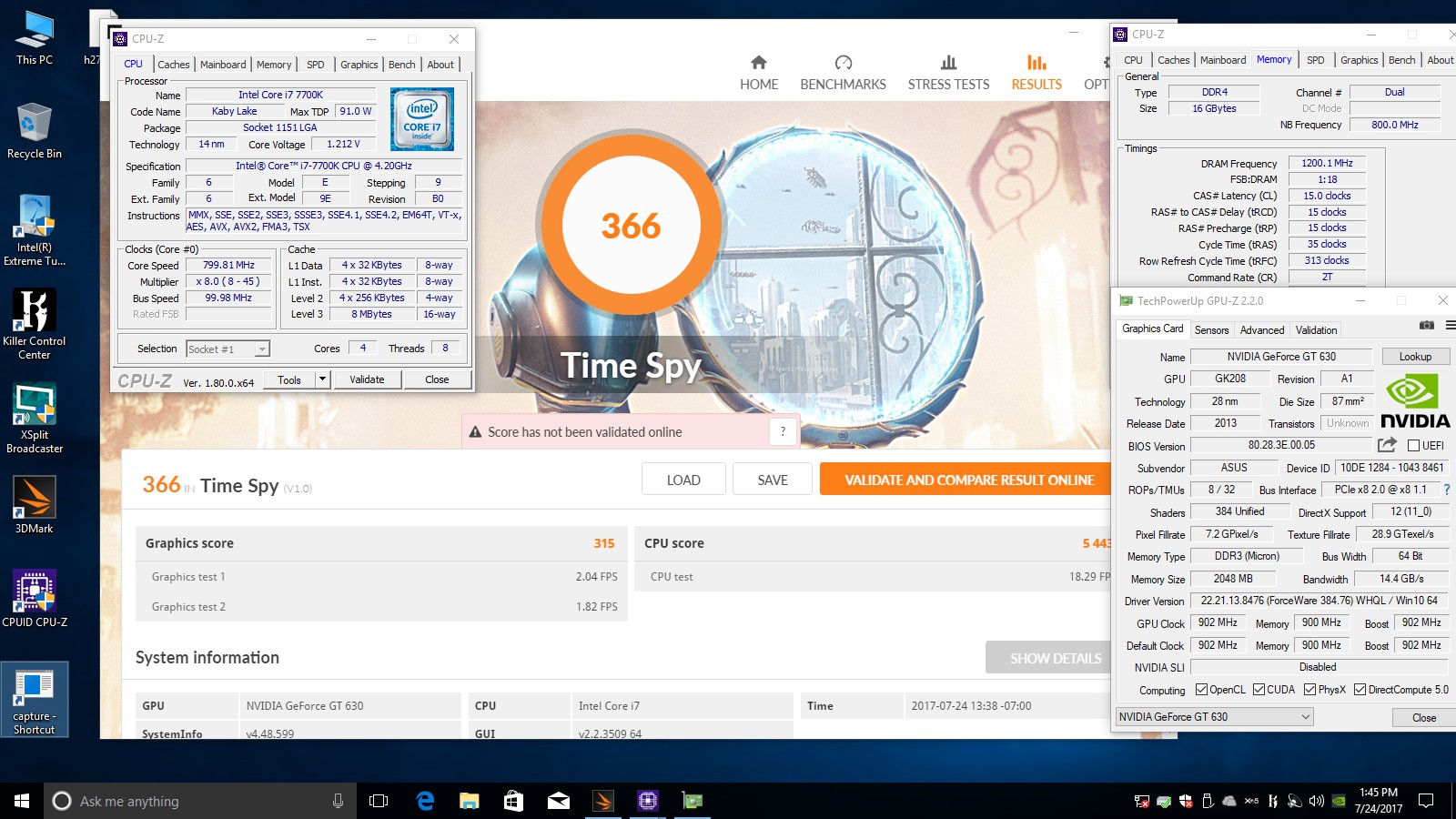Open 3DMark desktop shortcut

click(x=35, y=505)
